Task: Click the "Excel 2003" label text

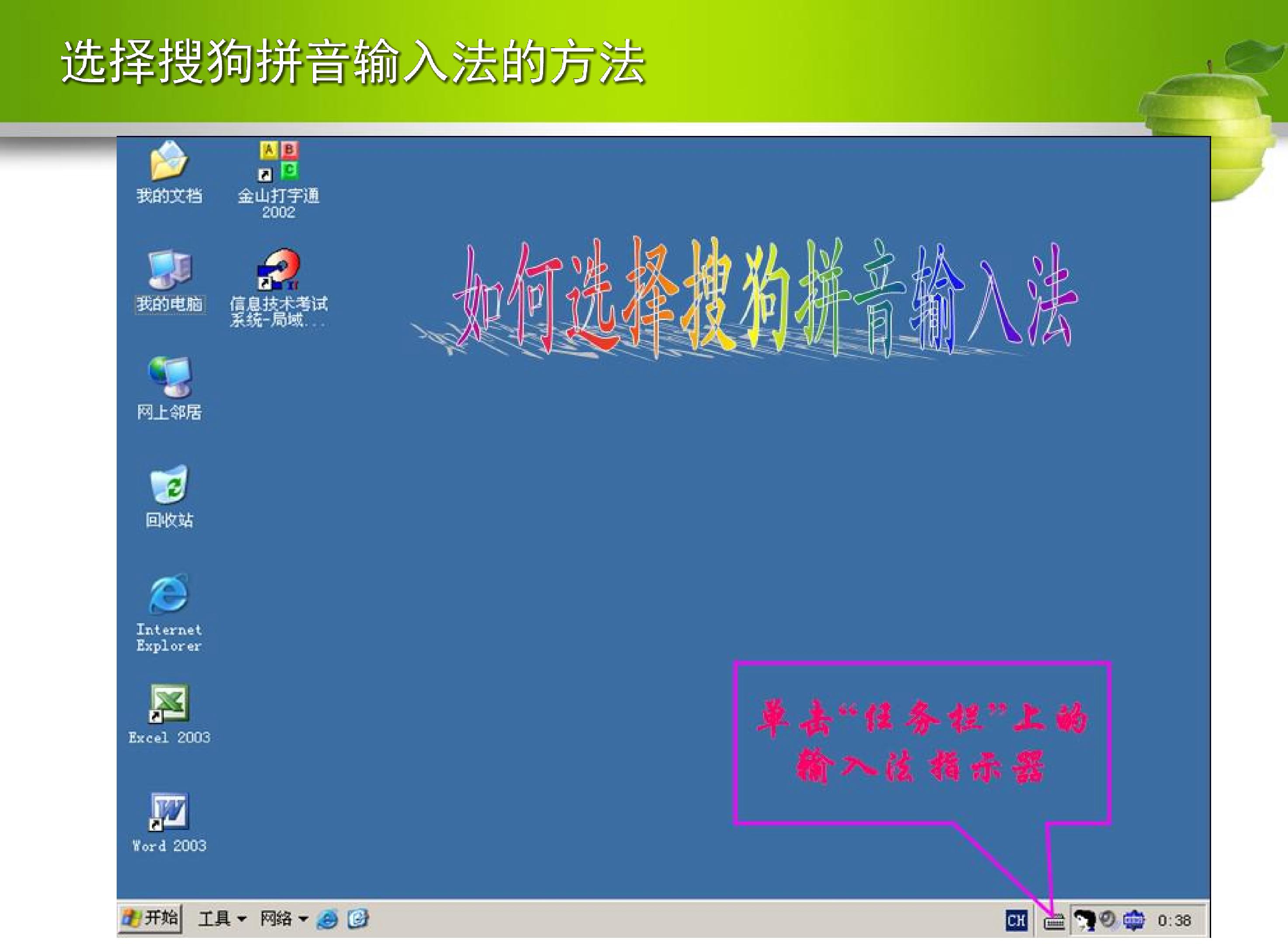Action: (169, 738)
